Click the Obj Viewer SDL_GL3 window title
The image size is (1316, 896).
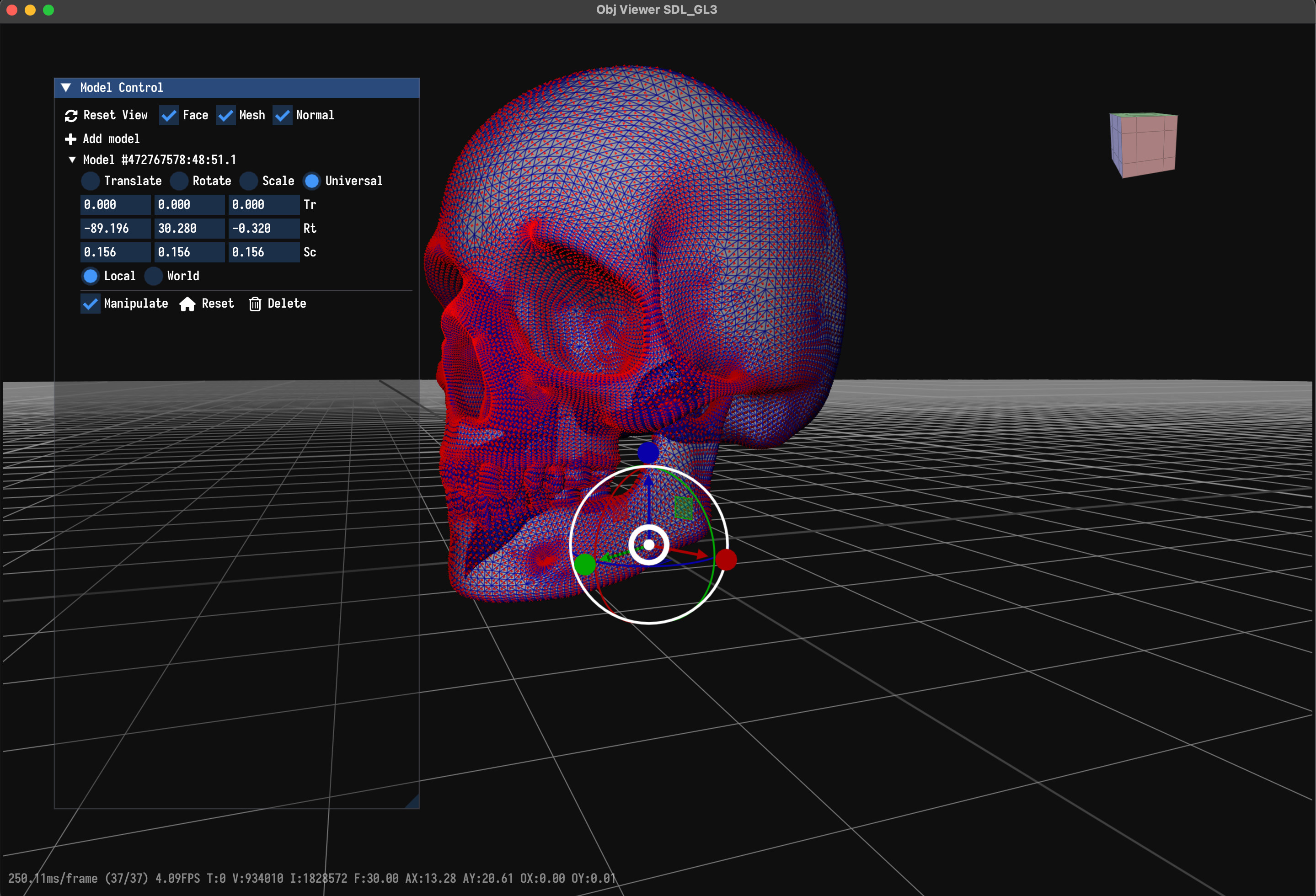point(657,10)
